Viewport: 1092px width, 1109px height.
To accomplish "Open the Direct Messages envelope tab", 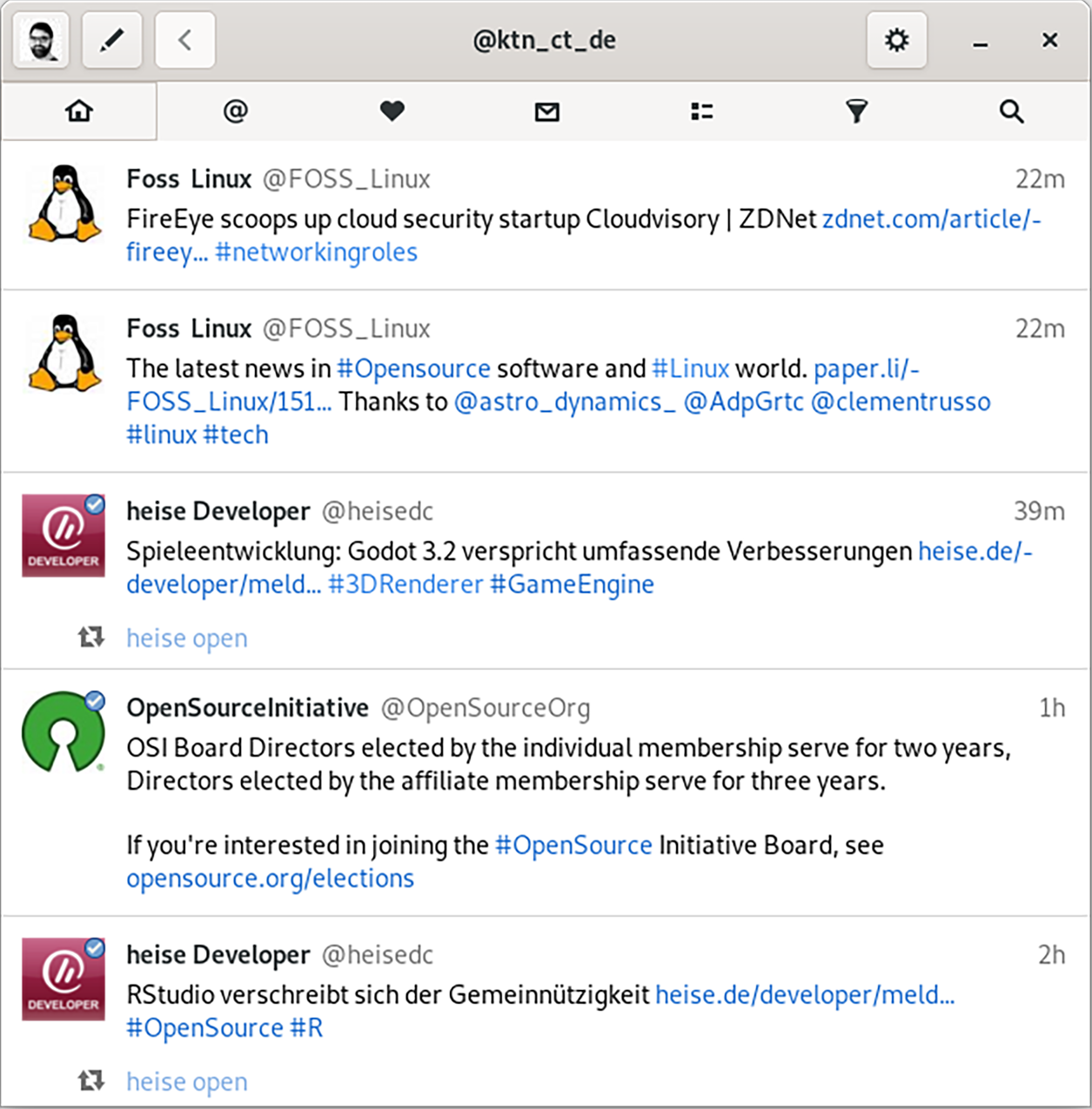I will [546, 111].
